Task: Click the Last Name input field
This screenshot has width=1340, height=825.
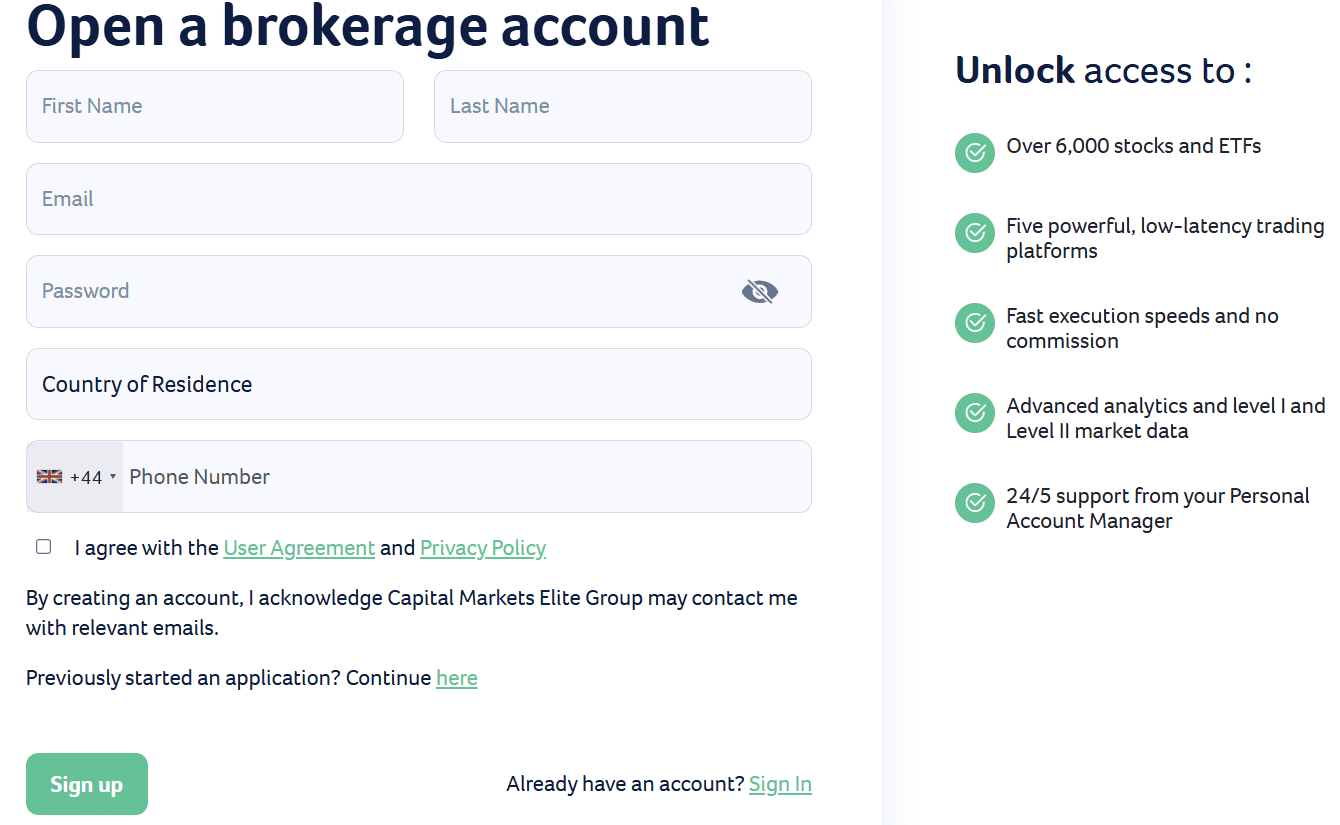Action: click(x=622, y=106)
